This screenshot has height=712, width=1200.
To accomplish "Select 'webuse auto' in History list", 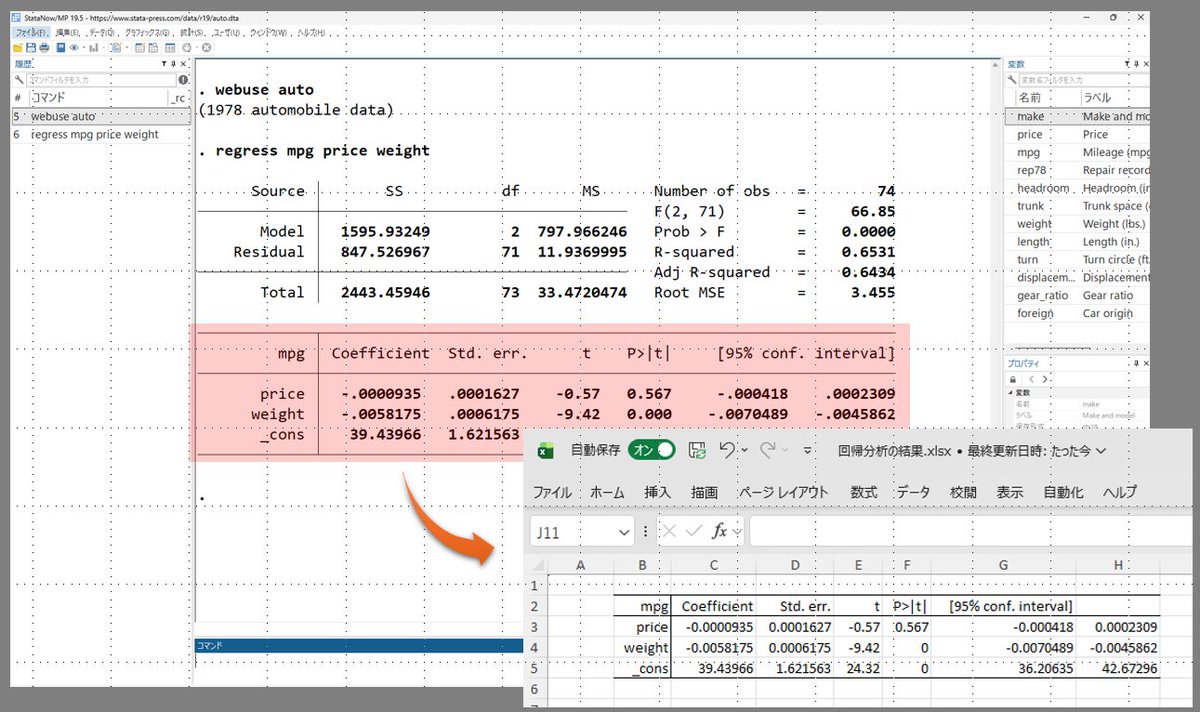I will point(100,116).
